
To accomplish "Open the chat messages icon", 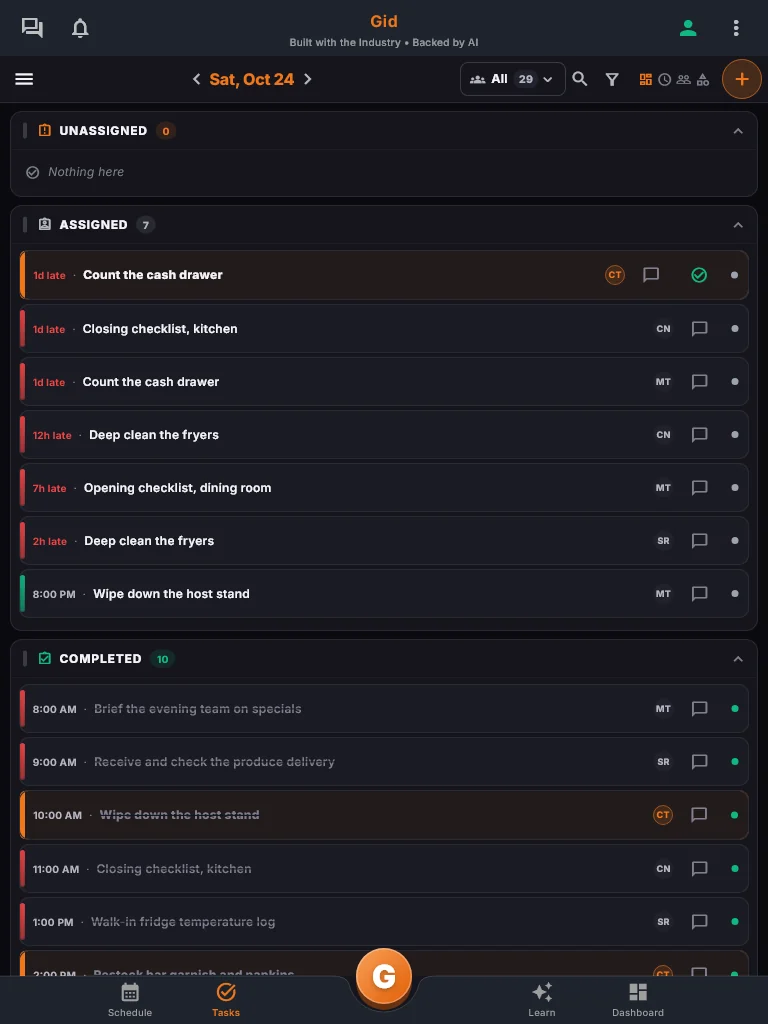I will [32, 27].
